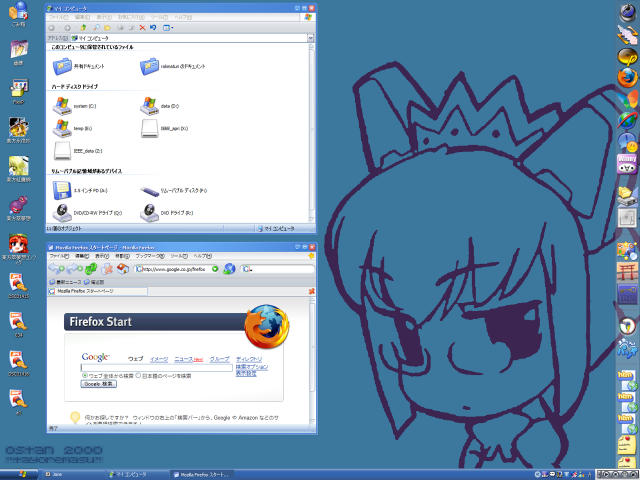Select rakeatun のドキュメント folder
This screenshot has height=480, width=640.
(149, 66)
